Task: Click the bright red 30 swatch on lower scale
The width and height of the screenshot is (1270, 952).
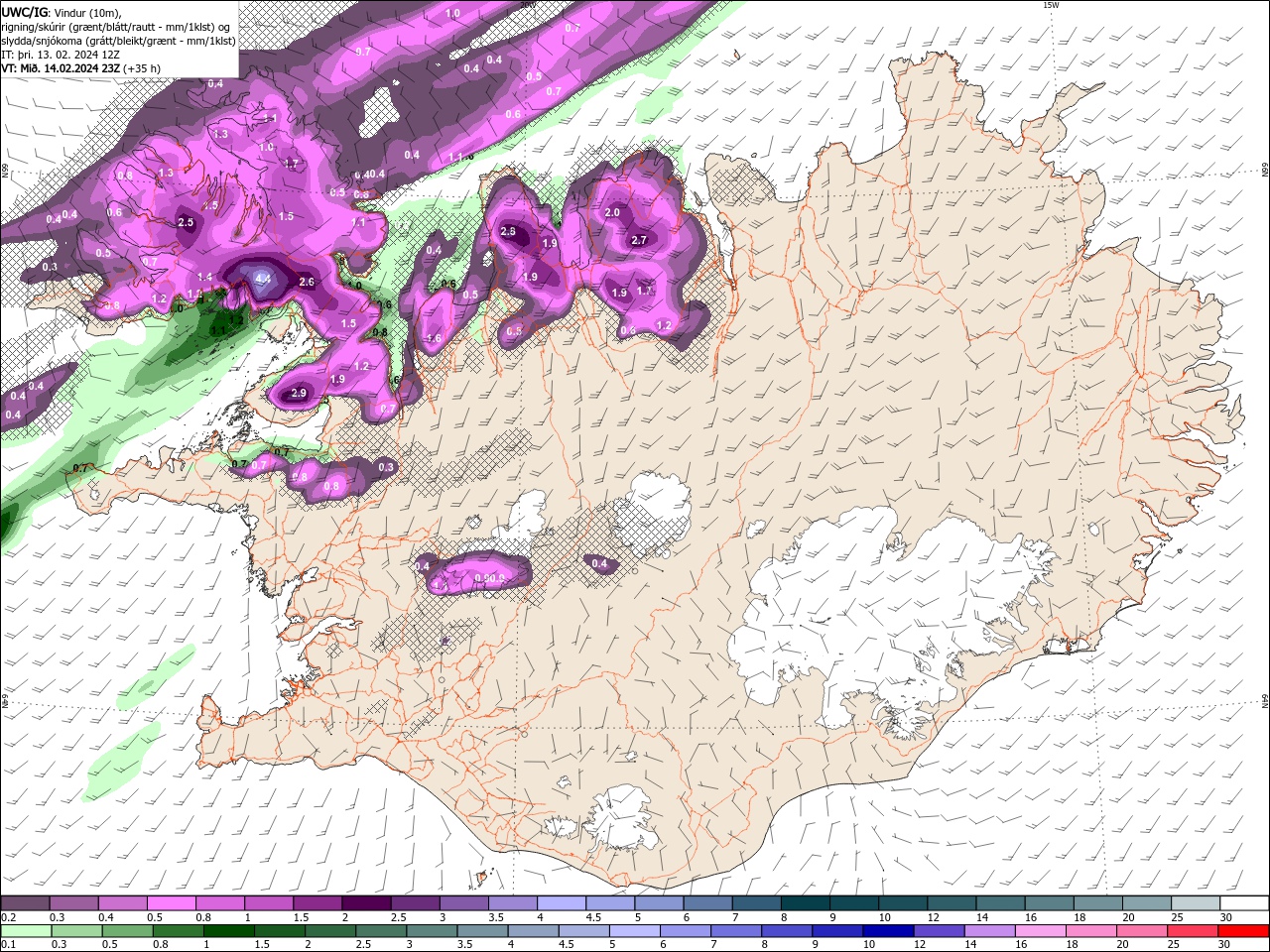Action: (1243, 931)
